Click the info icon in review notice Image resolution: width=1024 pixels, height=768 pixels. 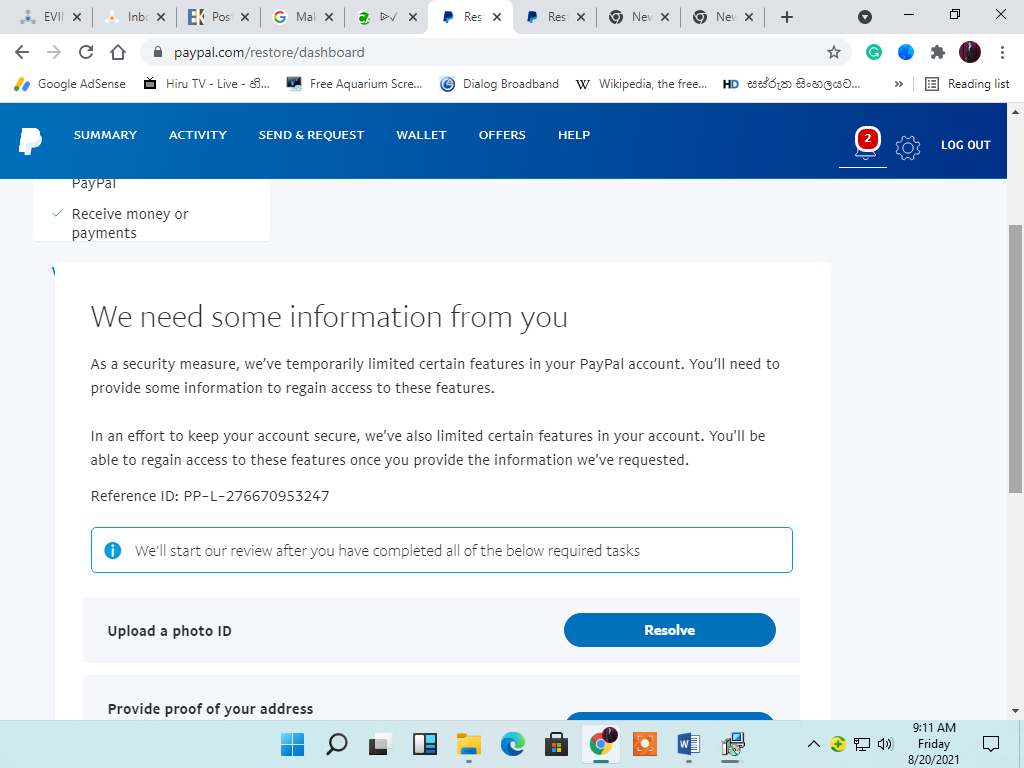coord(112,551)
